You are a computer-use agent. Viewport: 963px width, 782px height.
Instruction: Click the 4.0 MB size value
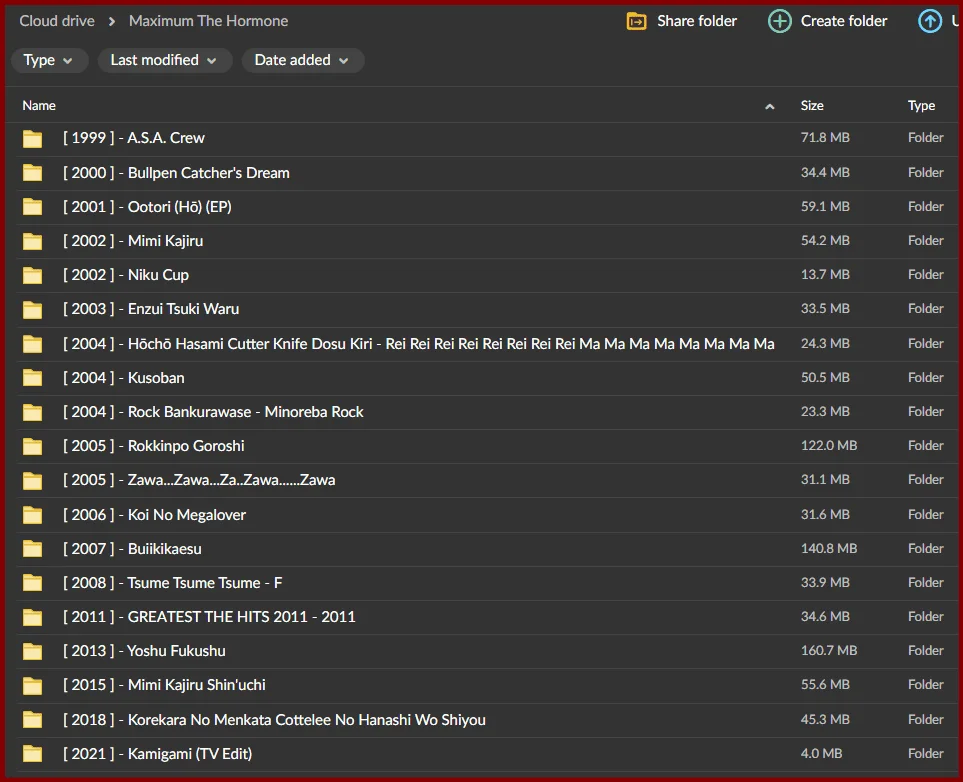[821, 753]
